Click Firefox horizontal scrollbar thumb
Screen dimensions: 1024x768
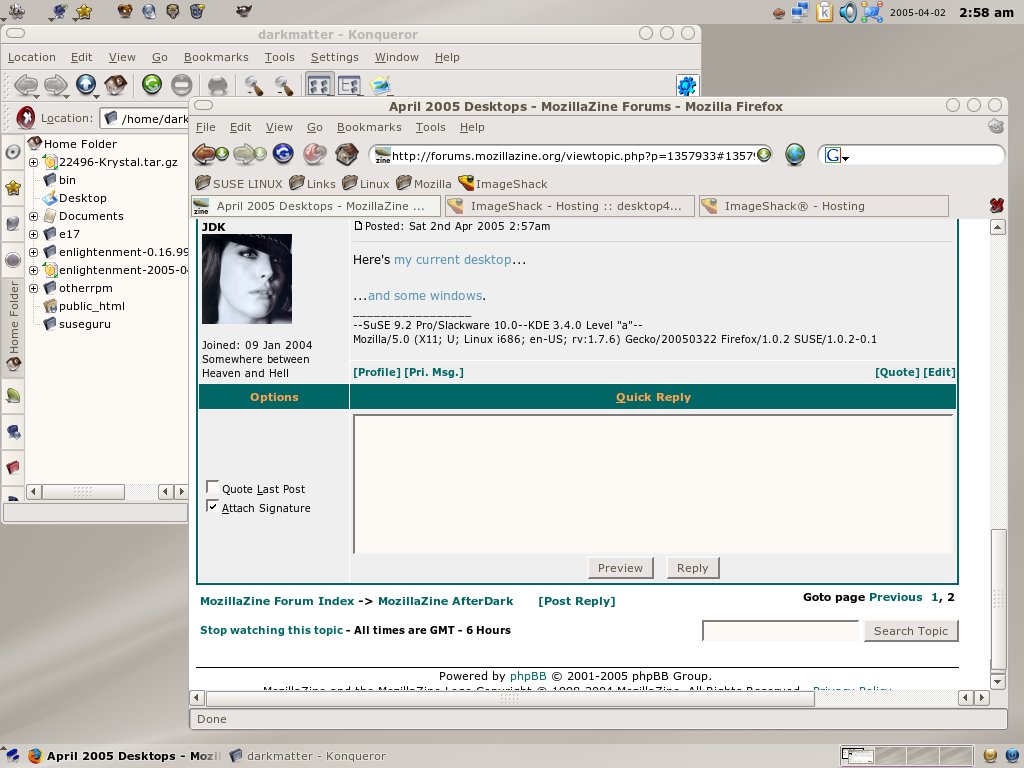pyautogui.click(x=510, y=698)
